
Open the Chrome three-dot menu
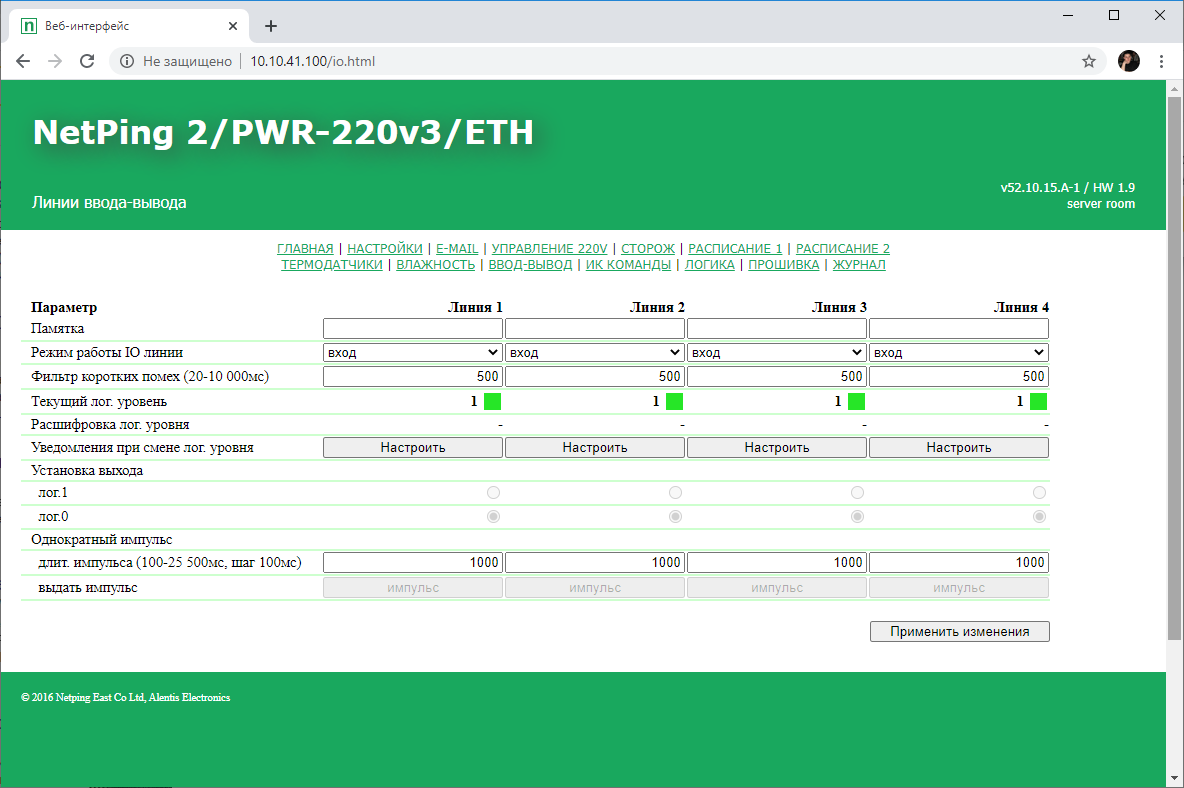[x=1161, y=61]
